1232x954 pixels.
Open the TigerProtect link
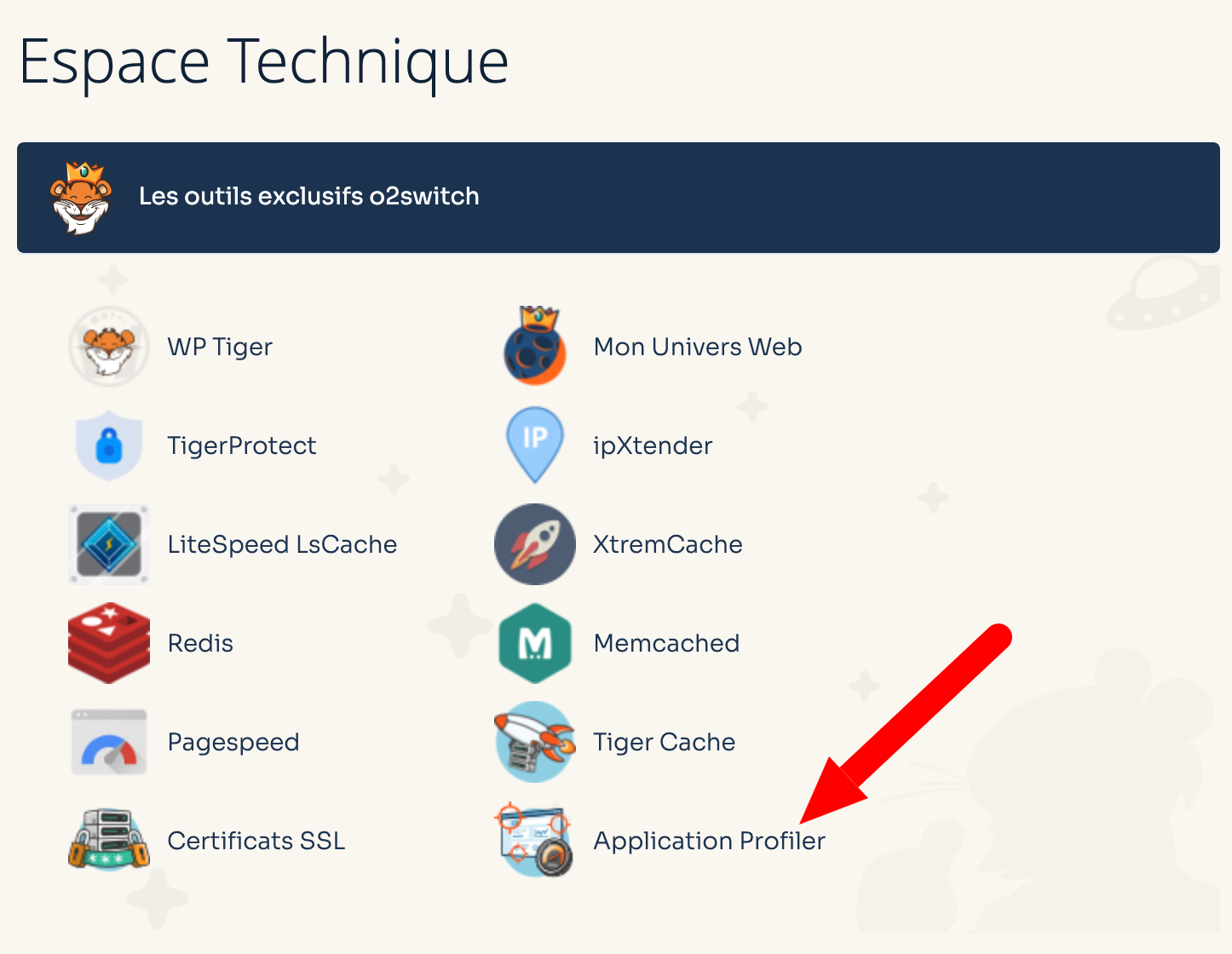tap(242, 445)
